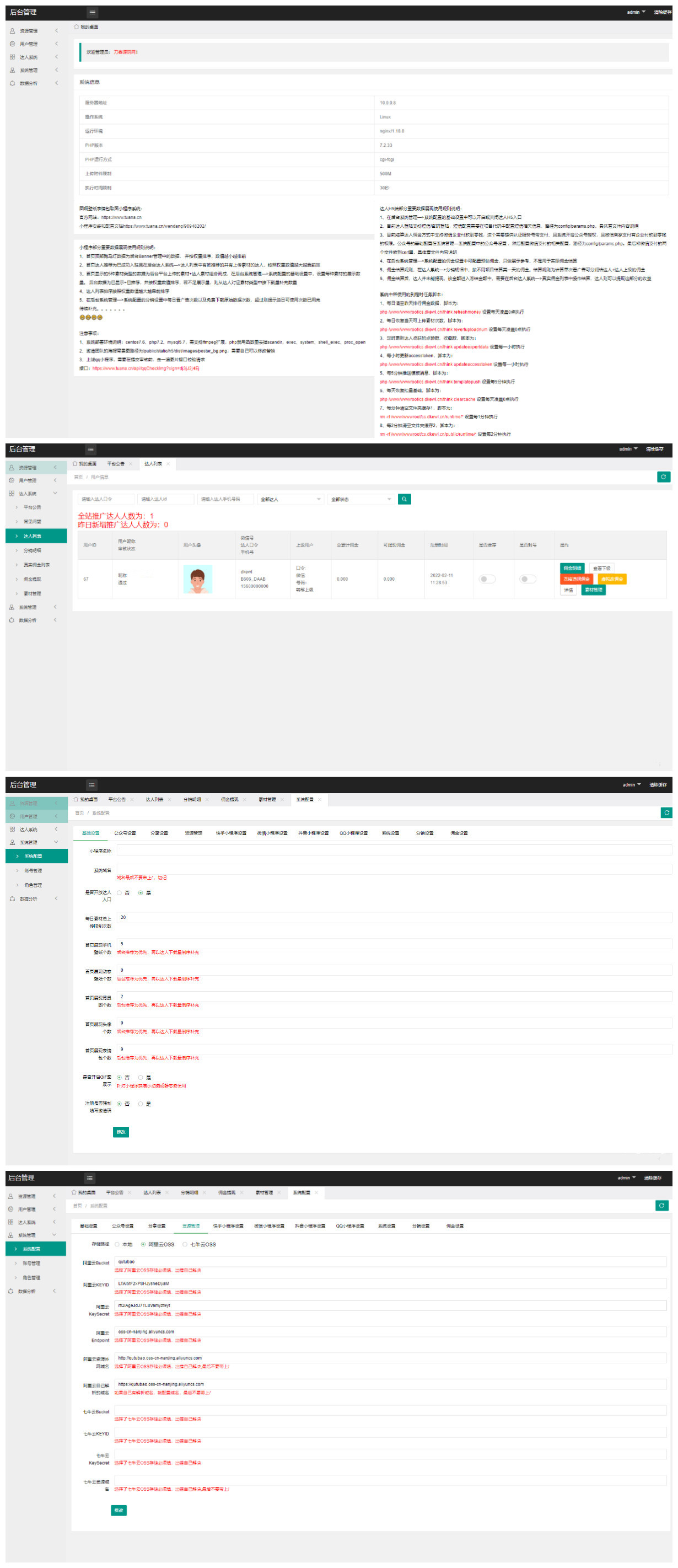Click the home icon on 我的桌面 tab, top panel
The image size is (678, 1568).
coord(76,27)
